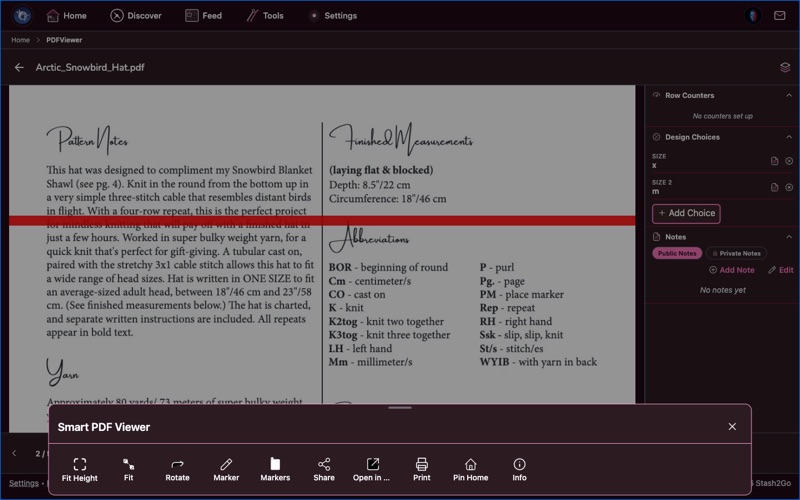
Task: Share the PDF
Action: click(x=324, y=470)
